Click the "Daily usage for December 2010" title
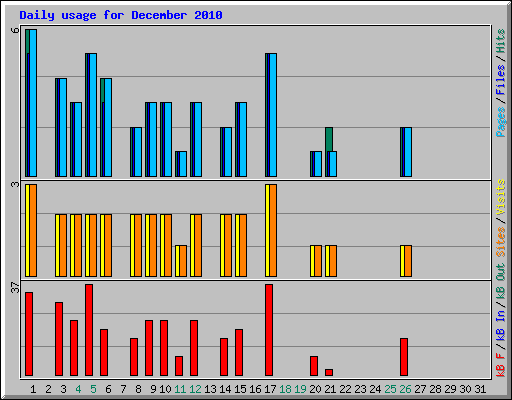The height and width of the screenshot is (400, 512). coord(121,15)
